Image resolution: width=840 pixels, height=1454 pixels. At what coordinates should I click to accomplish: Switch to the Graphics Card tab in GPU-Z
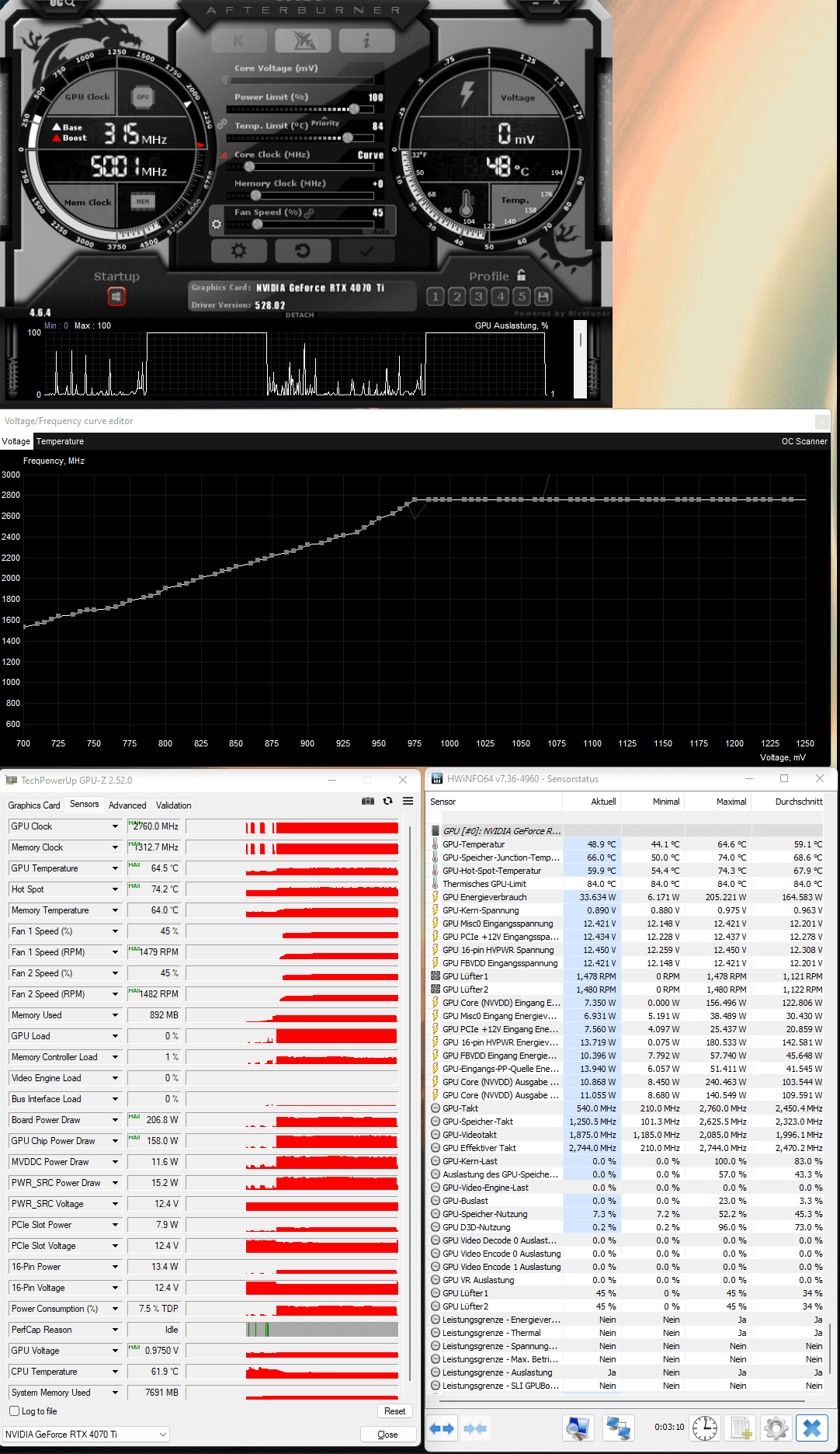34,805
